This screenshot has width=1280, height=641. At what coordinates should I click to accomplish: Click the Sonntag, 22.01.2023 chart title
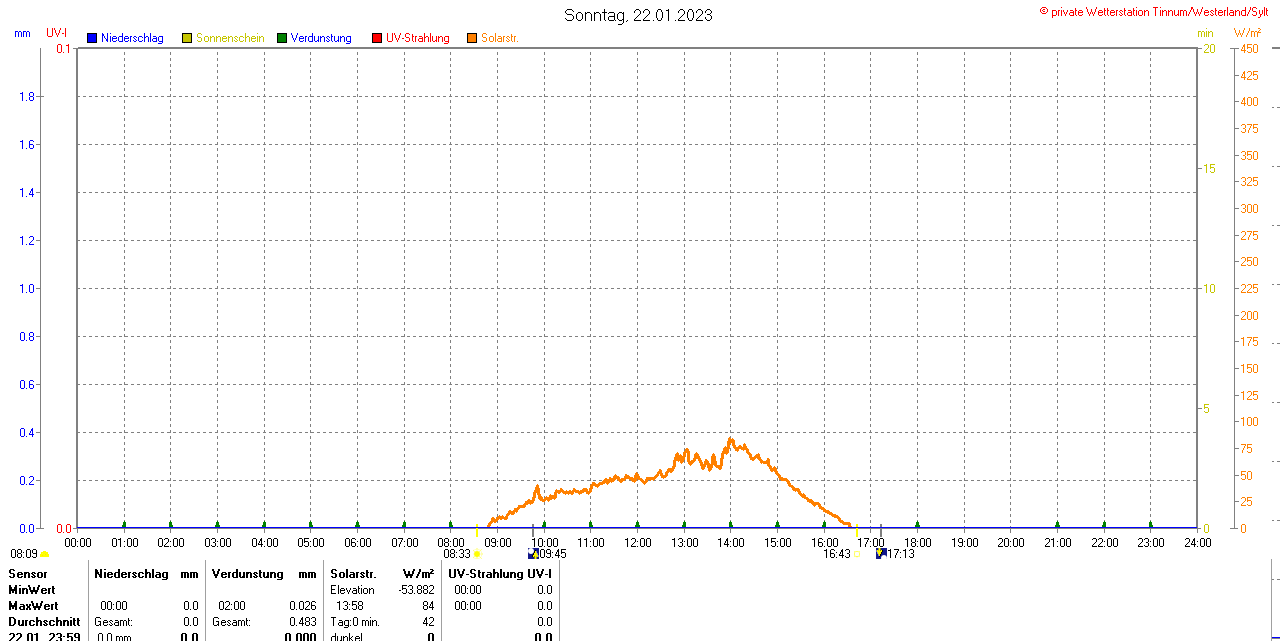tap(638, 15)
